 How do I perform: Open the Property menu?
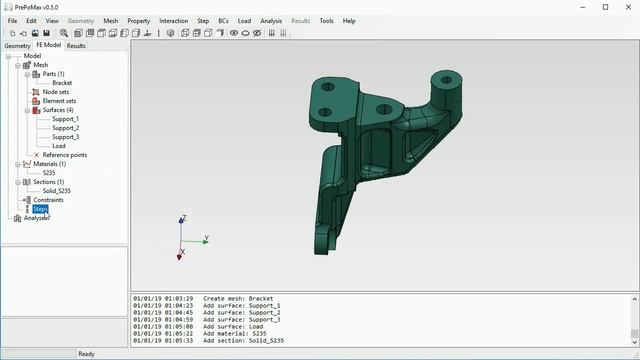(138, 21)
